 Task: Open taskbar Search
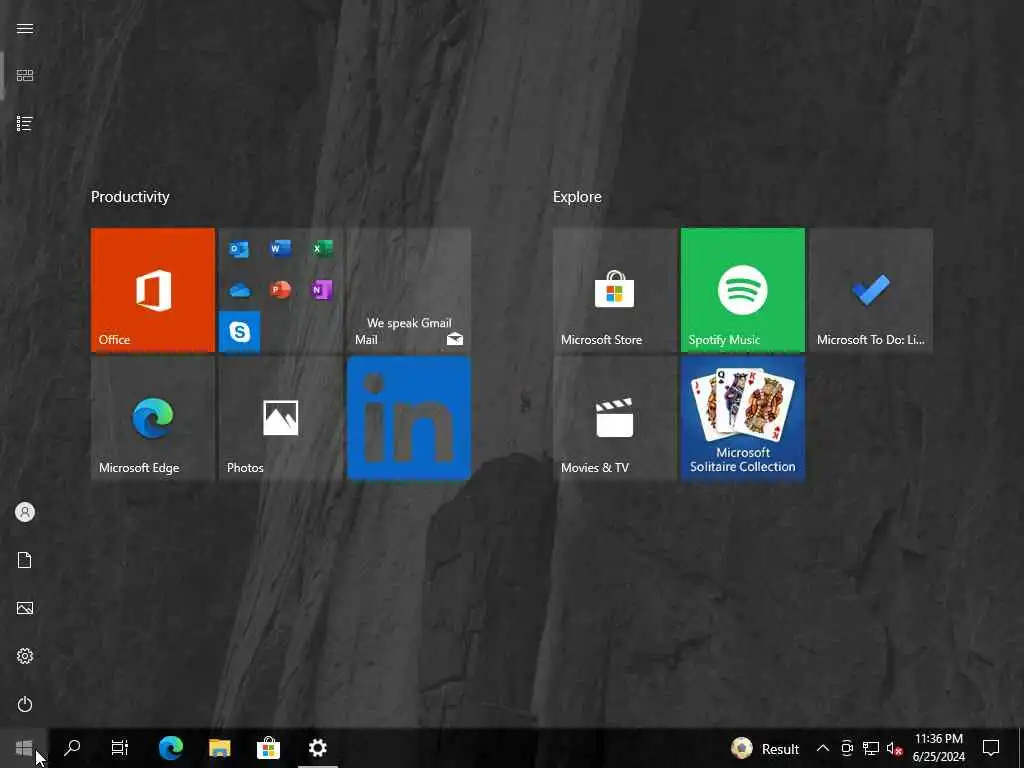coord(72,748)
